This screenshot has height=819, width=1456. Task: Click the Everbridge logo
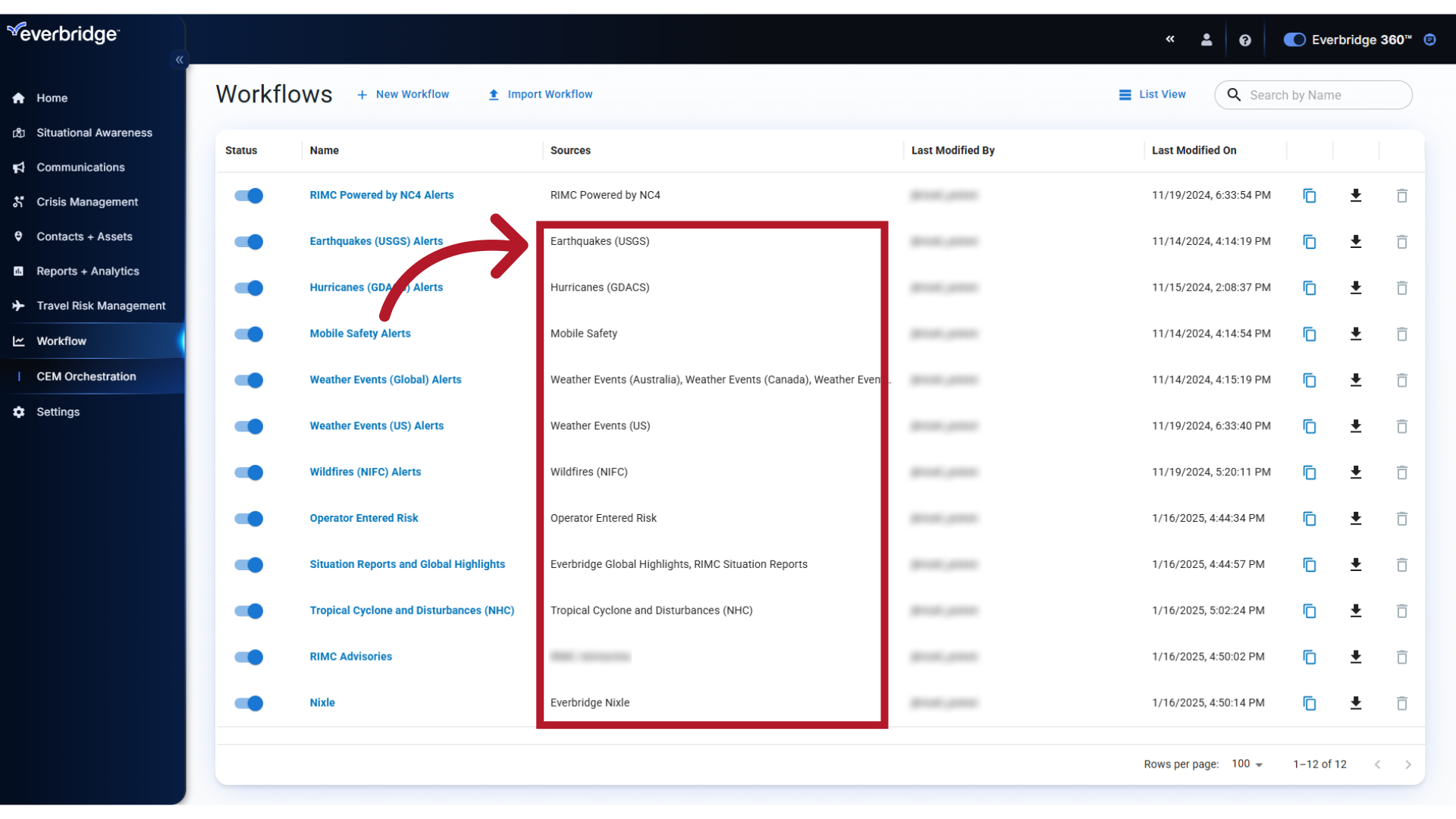pos(64,32)
